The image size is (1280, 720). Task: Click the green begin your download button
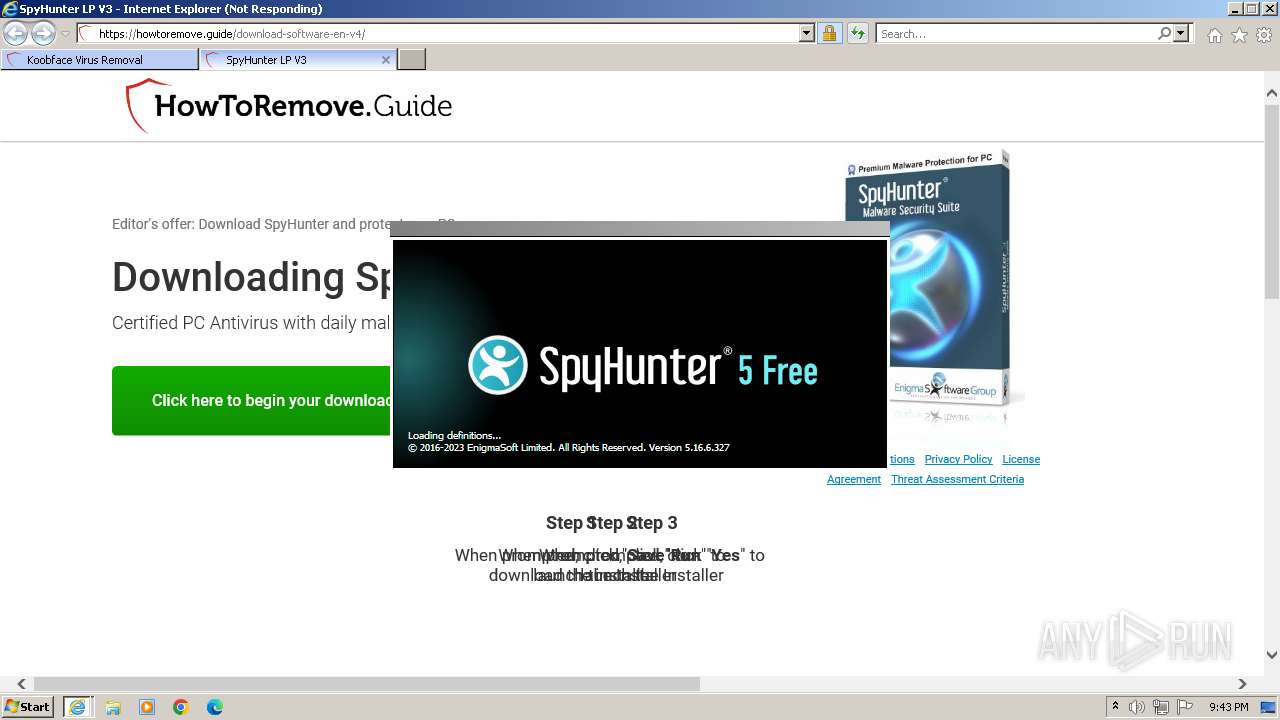251,400
